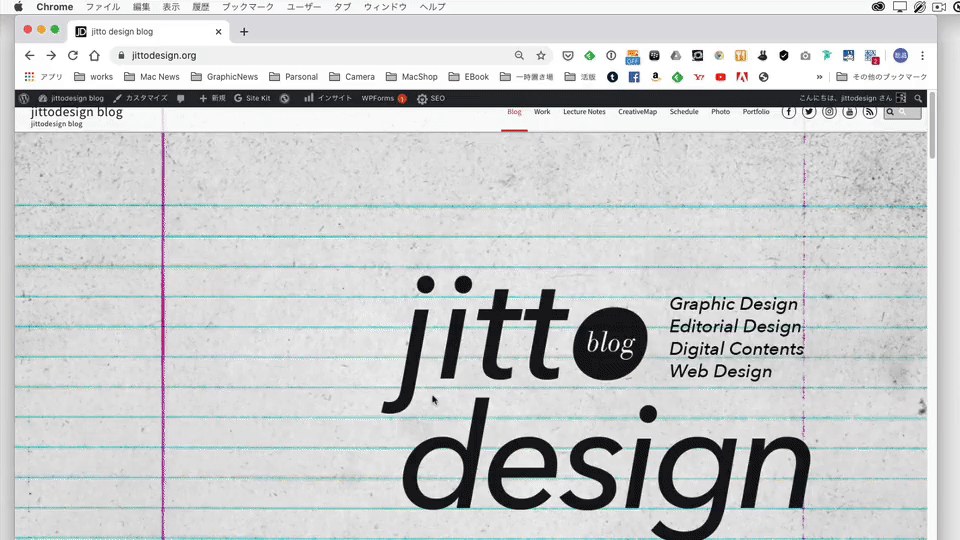Open the Chrome profile avatar

click(901, 55)
